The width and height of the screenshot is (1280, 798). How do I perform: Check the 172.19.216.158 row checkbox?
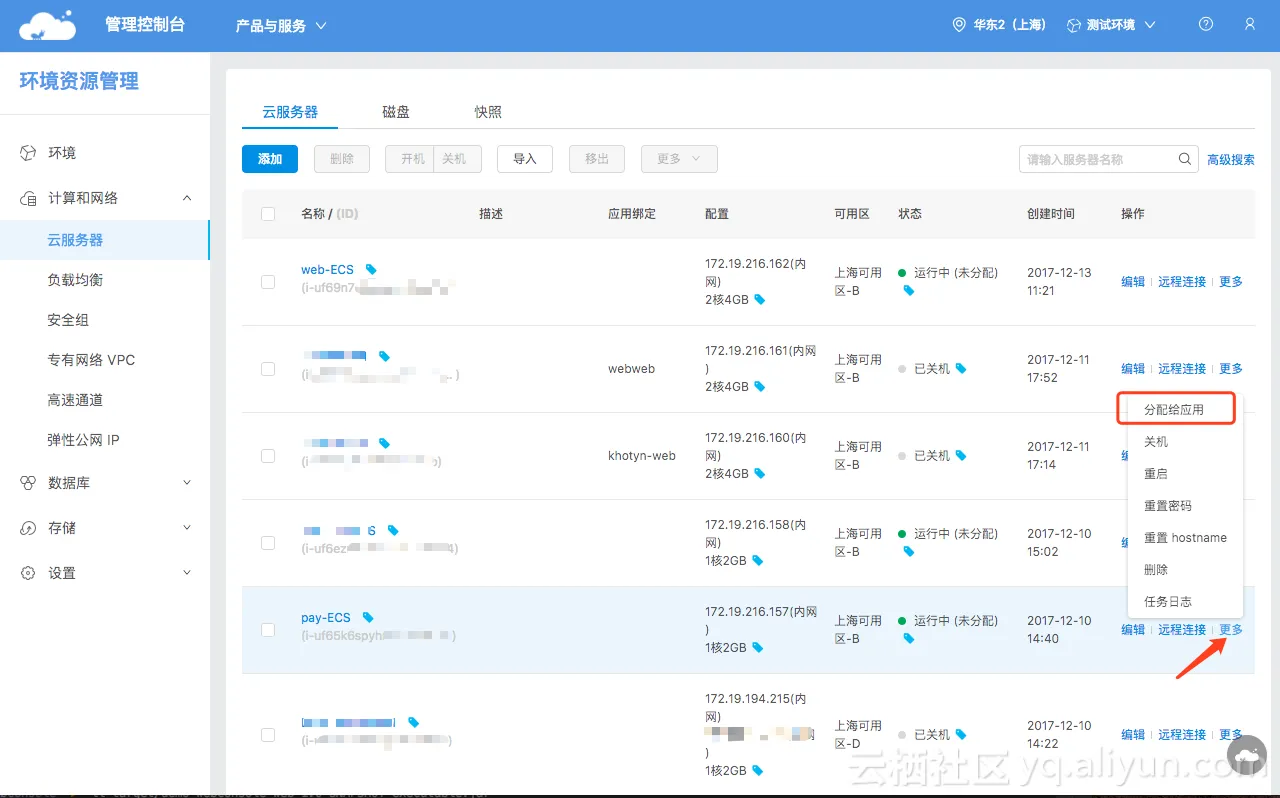[x=268, y=543]
